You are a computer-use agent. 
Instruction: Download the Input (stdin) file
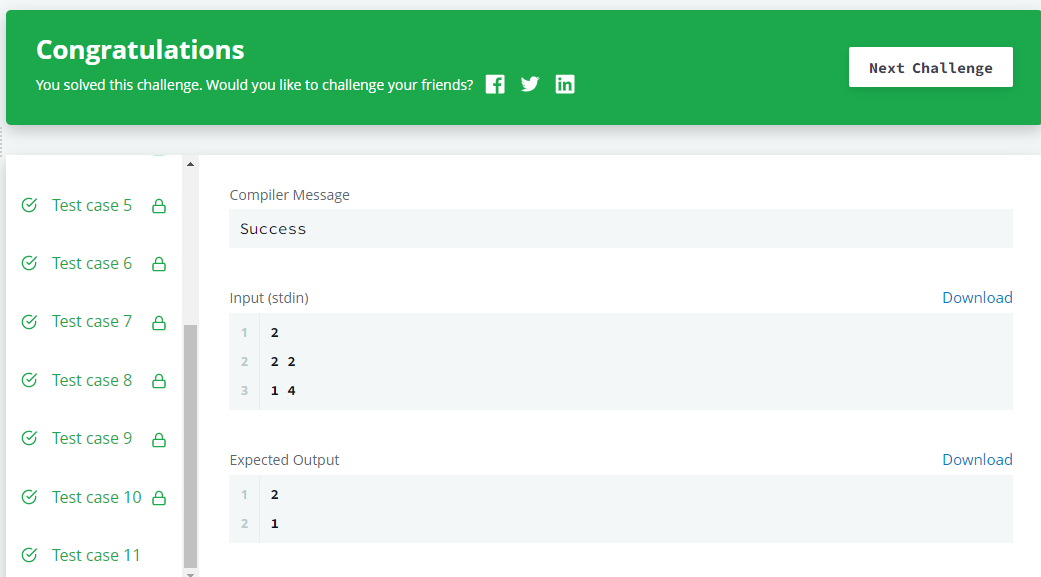(977, 297)
